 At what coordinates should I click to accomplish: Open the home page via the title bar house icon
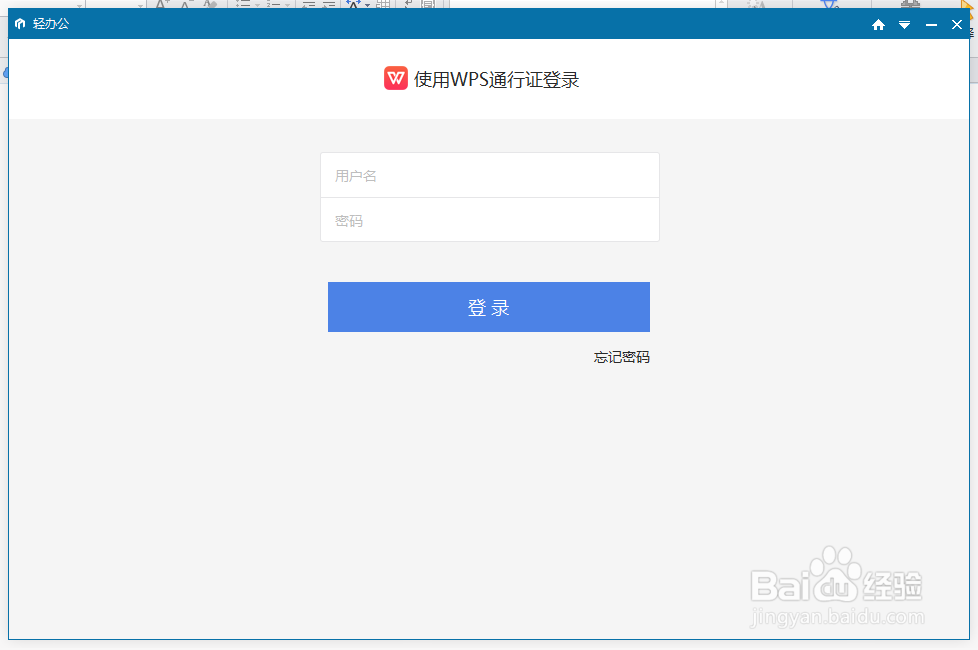878,24
